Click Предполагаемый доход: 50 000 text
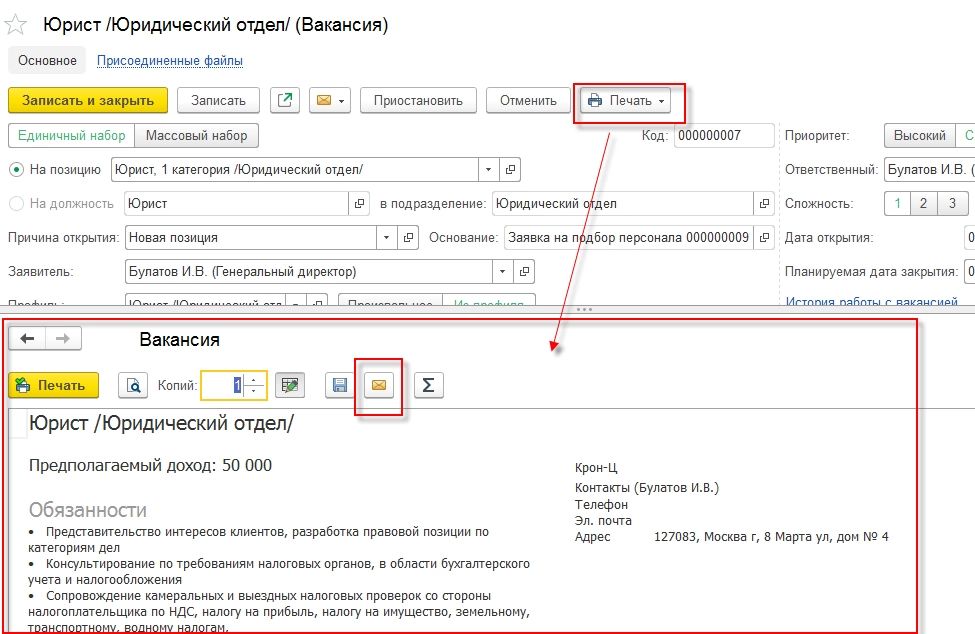 [x=150, y=466]
